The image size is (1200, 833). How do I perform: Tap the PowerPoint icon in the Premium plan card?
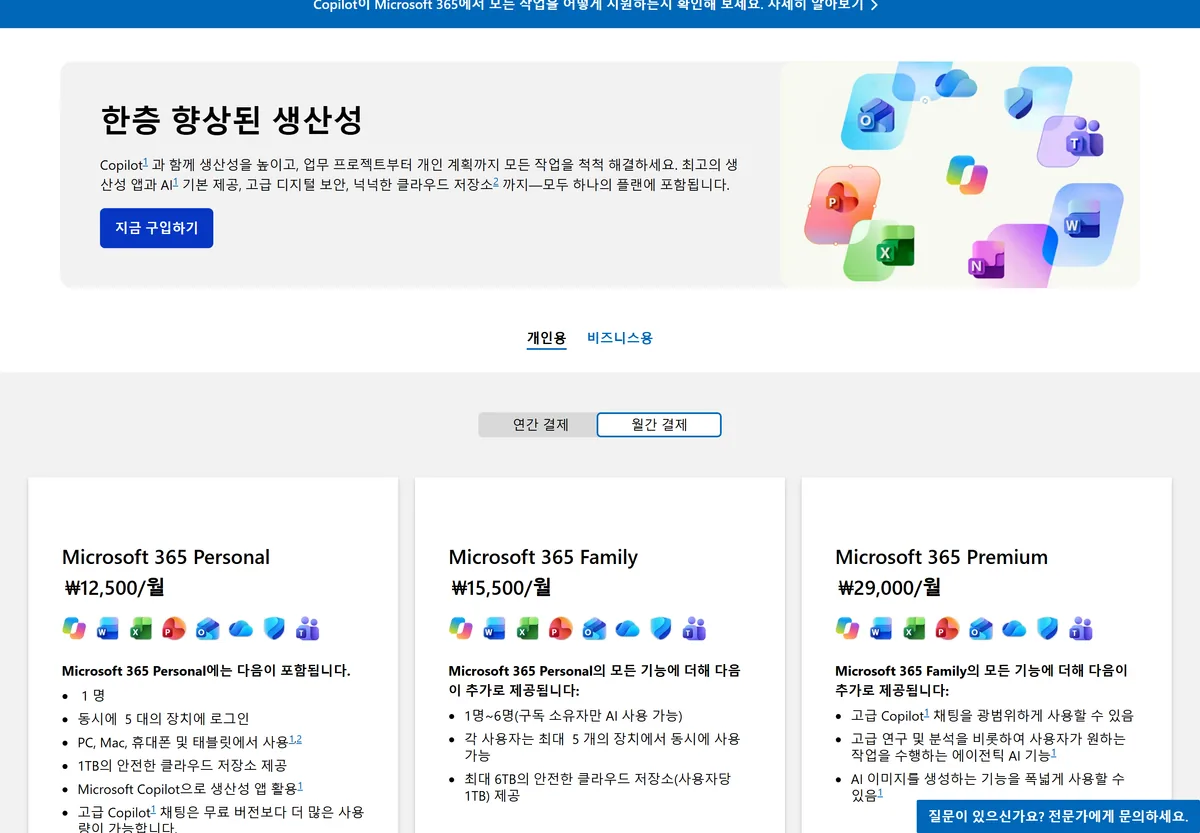pyautogui.click(x=947, y=628)
